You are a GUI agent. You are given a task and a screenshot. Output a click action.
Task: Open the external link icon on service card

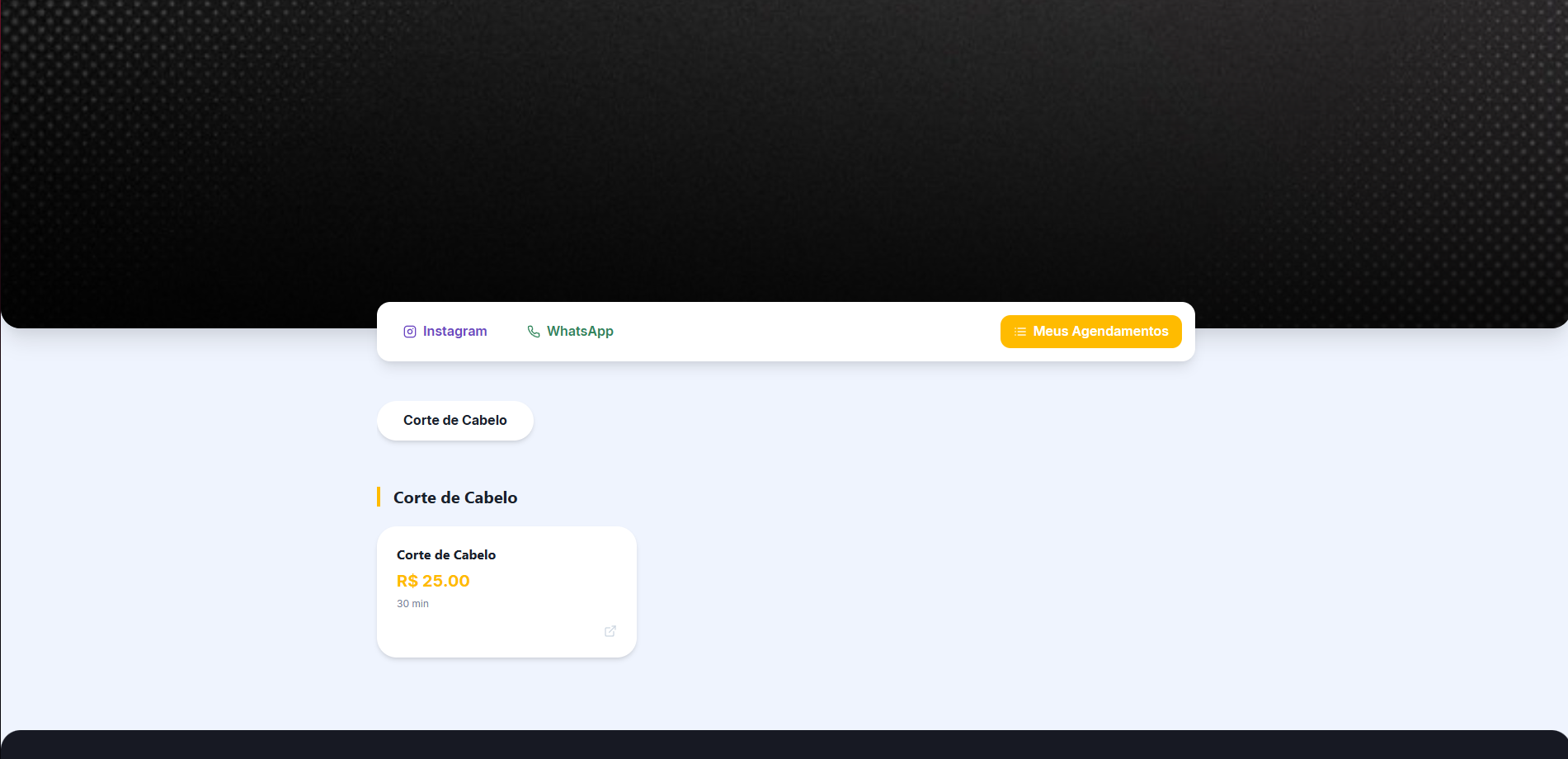click(610, 631)
